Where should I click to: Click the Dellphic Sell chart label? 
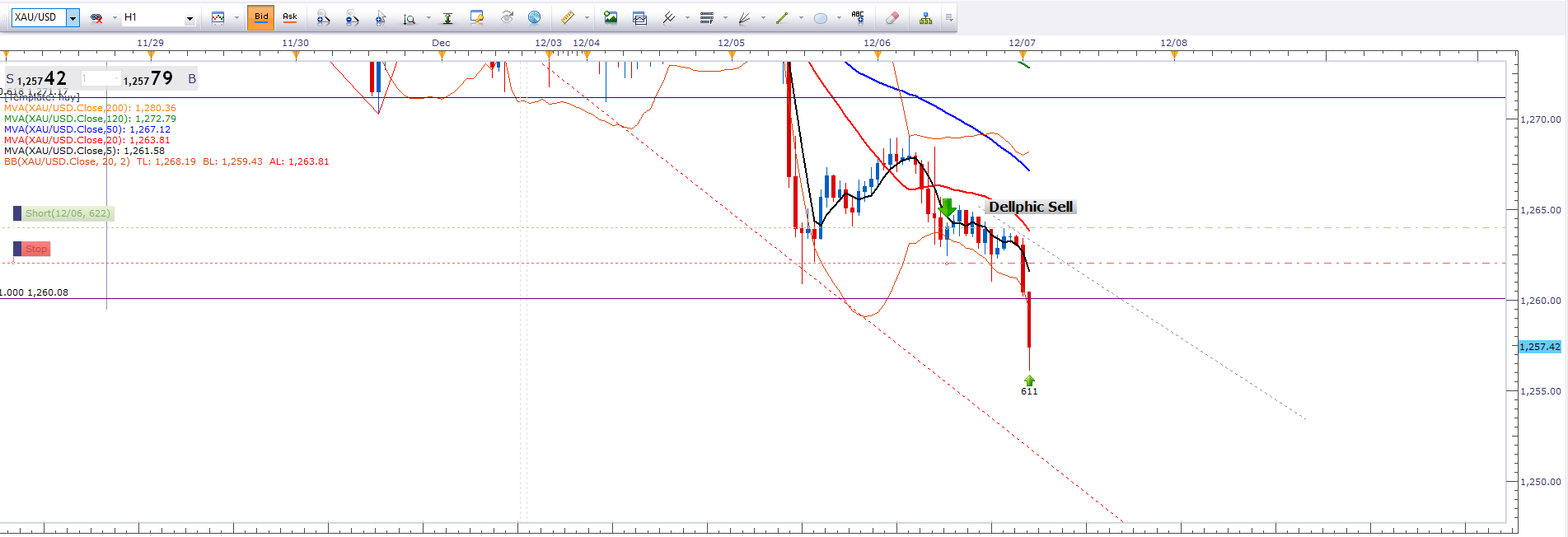pos(1030,207)
